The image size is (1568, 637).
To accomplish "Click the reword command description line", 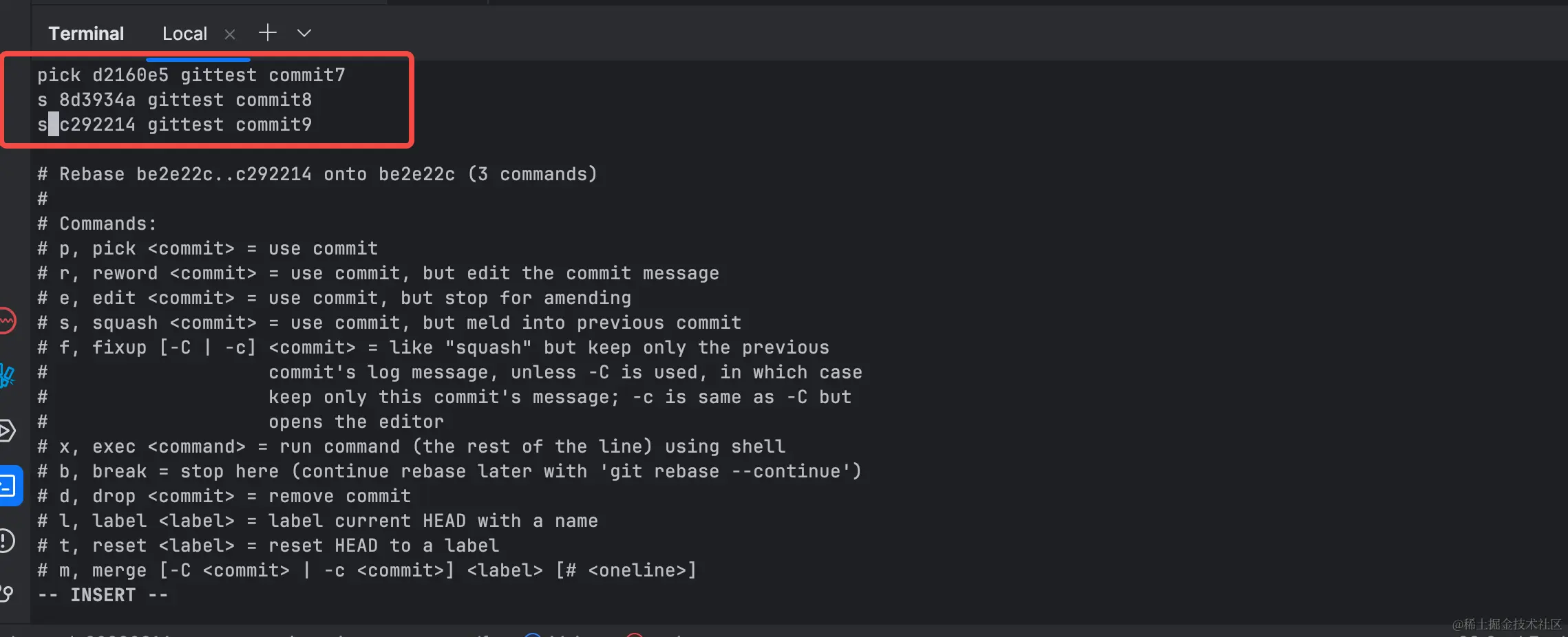I will (379, 273).
